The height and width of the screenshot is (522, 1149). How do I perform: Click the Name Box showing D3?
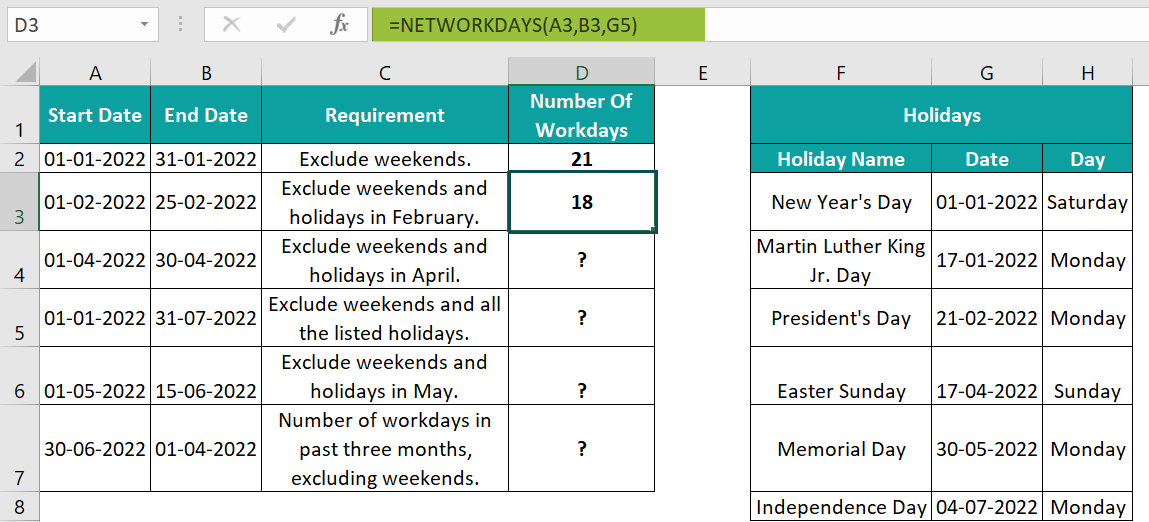[82, 25]
